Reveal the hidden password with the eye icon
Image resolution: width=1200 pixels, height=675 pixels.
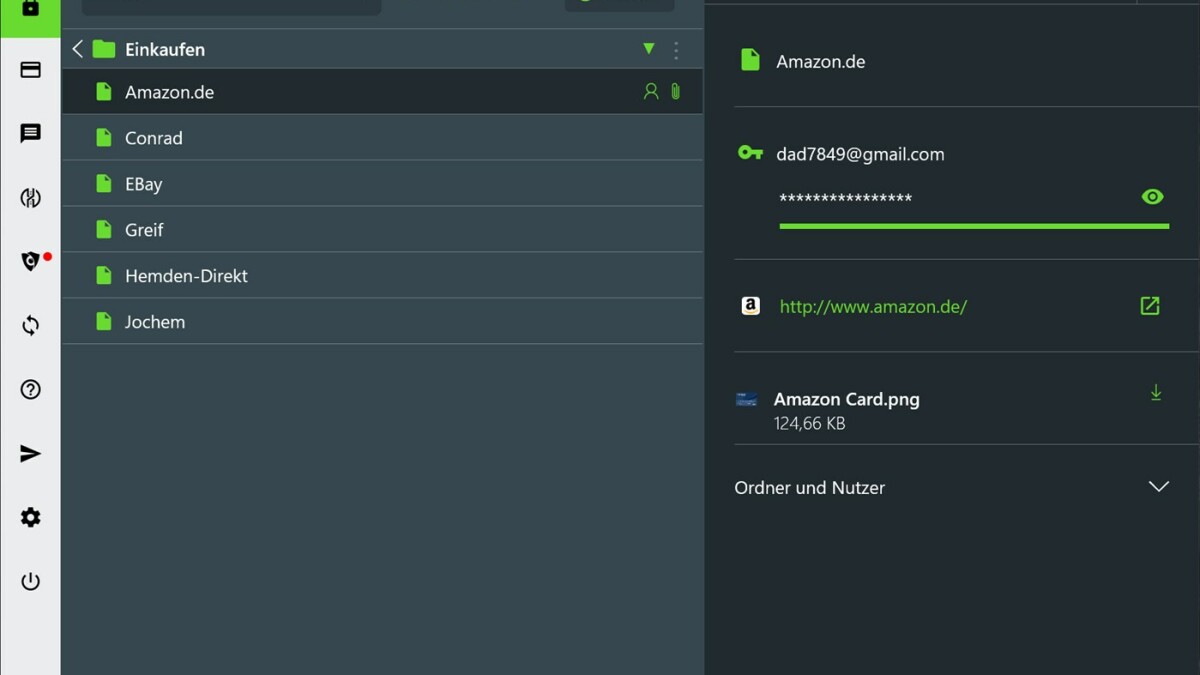1152,196
